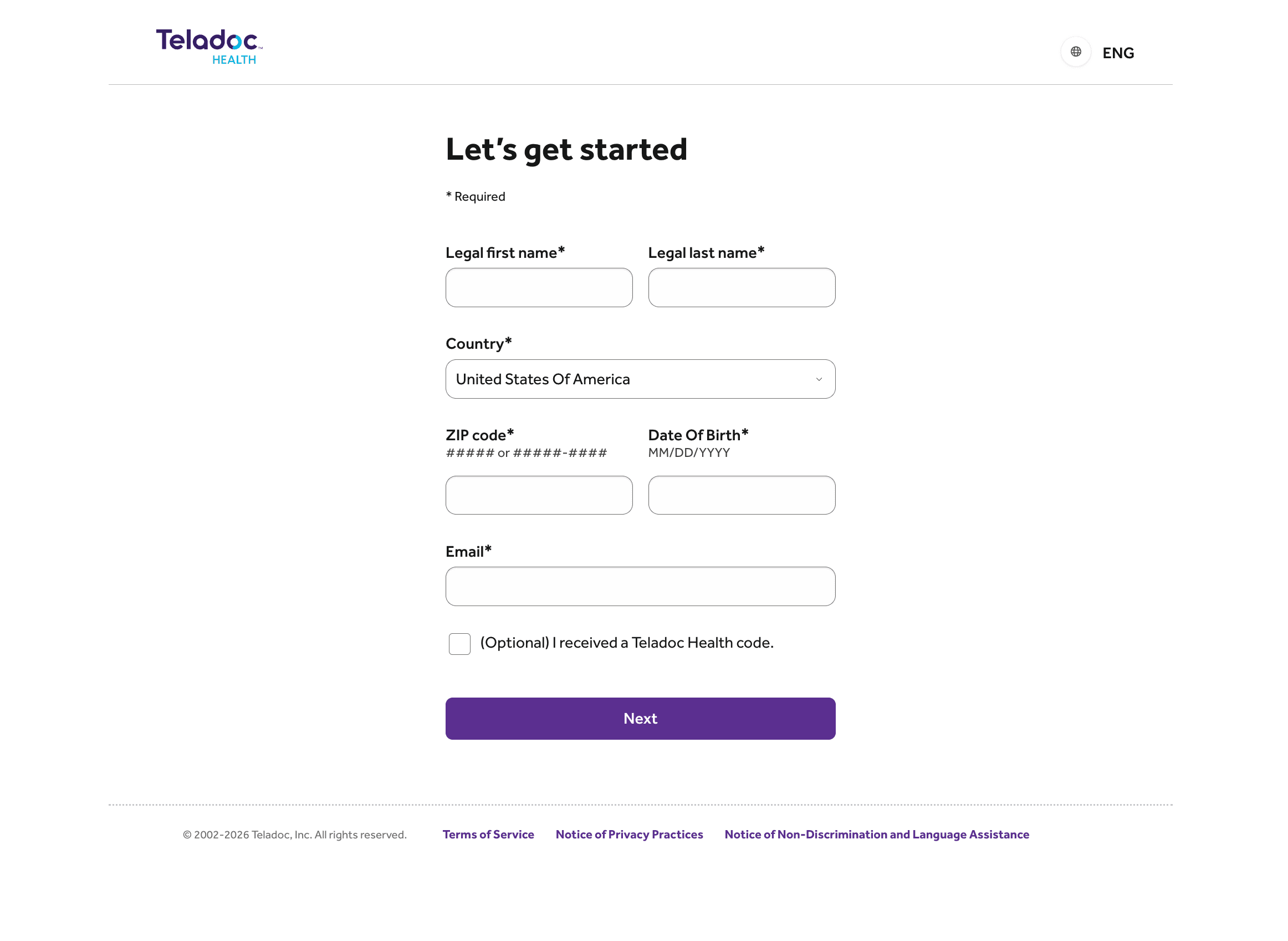The height and width of the screenshot is (941, 1288).
Task: Open the ENG language selector
Action: [x=1118, y=53]
